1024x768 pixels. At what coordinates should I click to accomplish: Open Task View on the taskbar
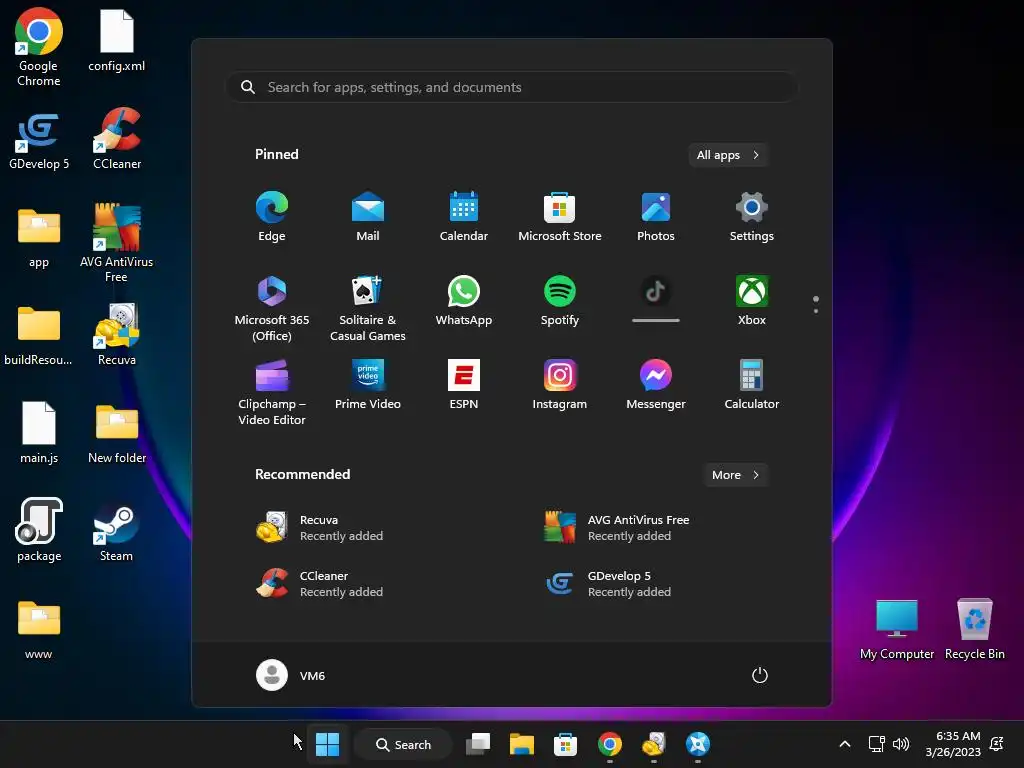click(478, 744)
